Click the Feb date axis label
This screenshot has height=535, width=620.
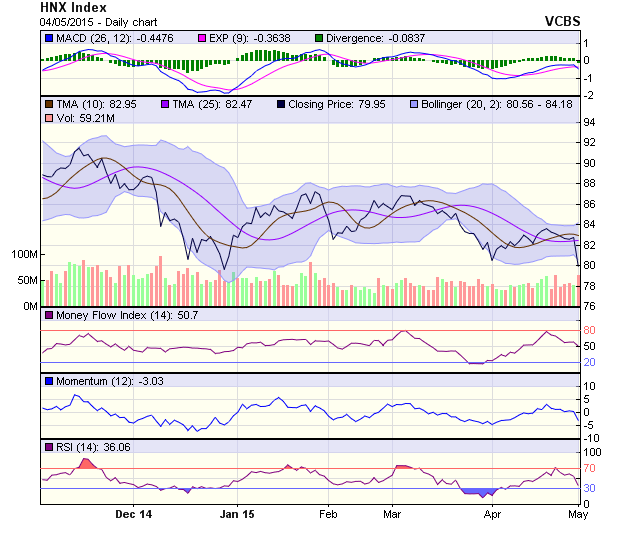[x=327, y=515]
